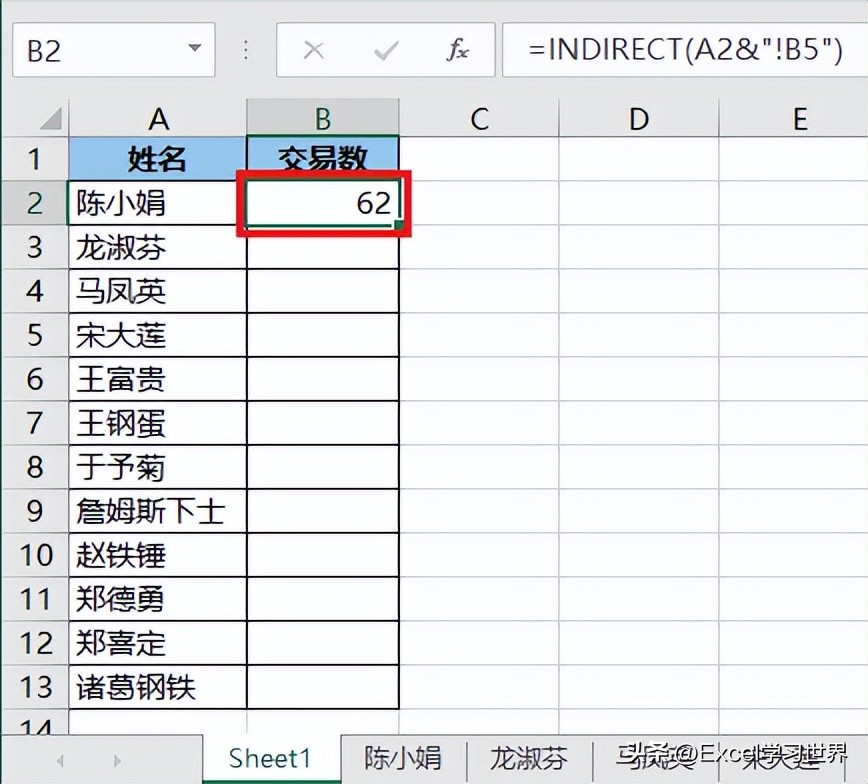
Task: Select empty cell B13 beside 诸葛钢铁
Action: [323, 687]
